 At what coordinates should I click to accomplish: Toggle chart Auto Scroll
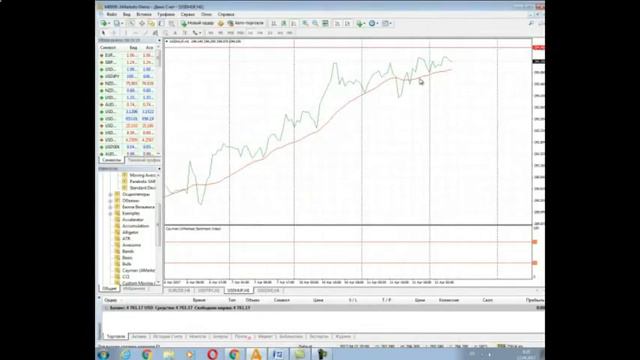coord(337,23)
